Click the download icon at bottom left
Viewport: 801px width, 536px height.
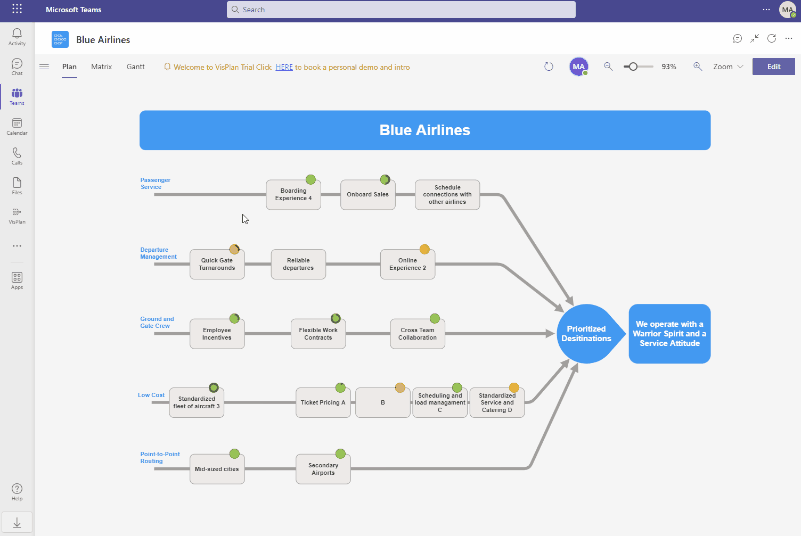(x=17, y=523)
